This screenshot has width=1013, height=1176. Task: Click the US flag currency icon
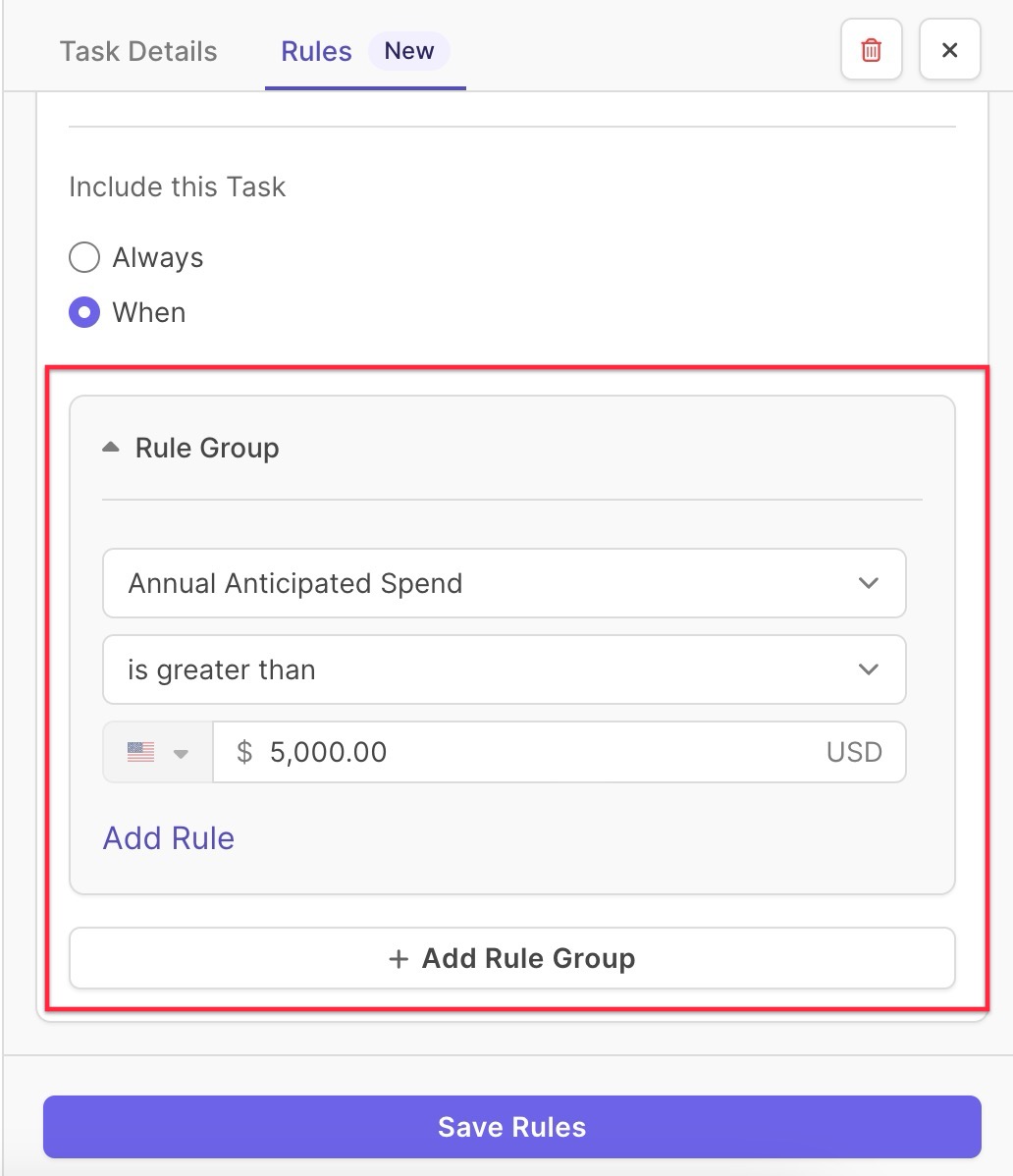point(140,752)
